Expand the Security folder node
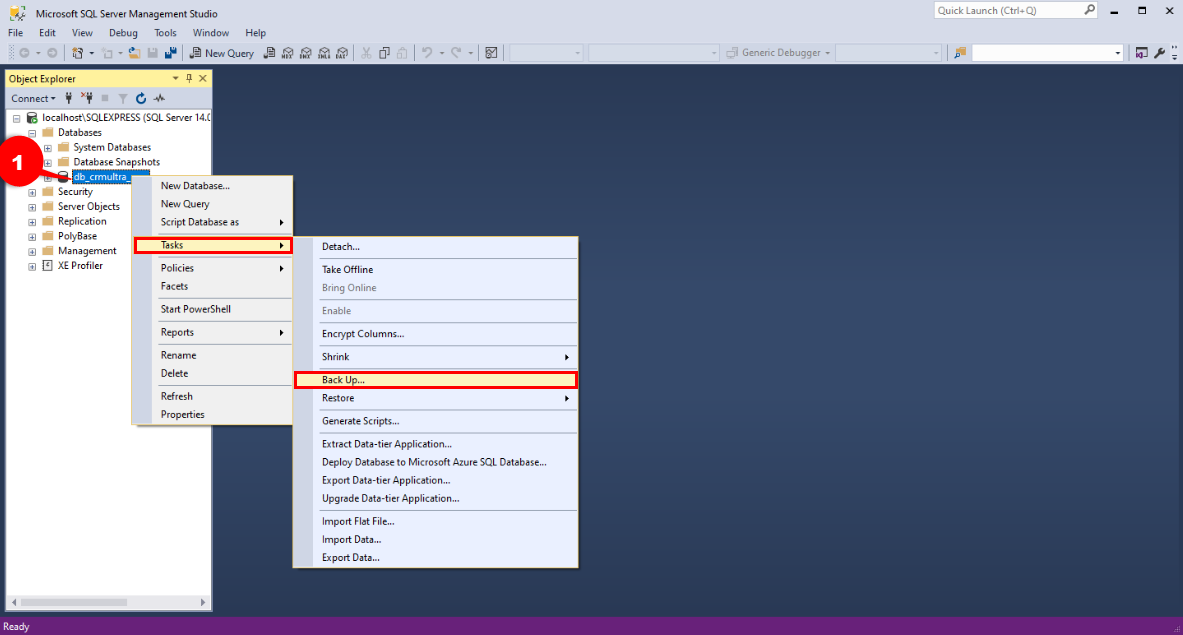 tap(32, 192)
